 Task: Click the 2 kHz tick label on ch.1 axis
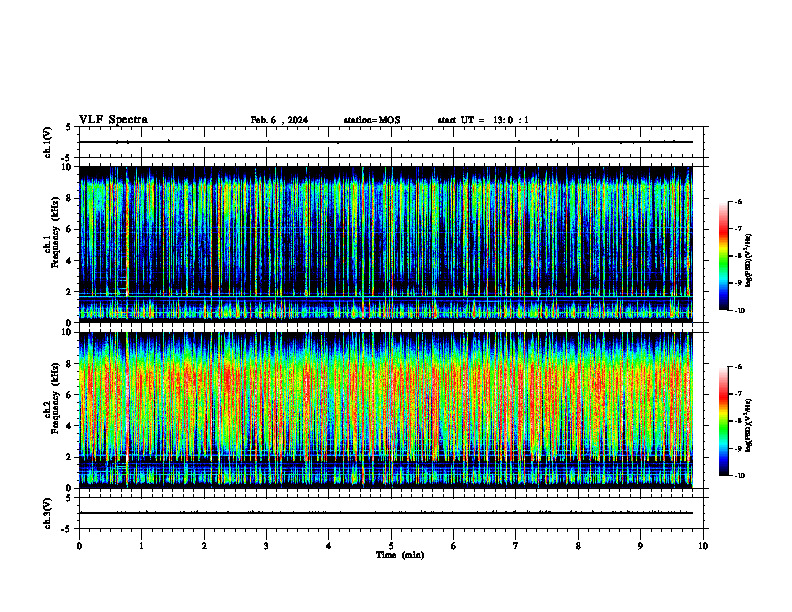pyautogui.click(x=70, y=292)
